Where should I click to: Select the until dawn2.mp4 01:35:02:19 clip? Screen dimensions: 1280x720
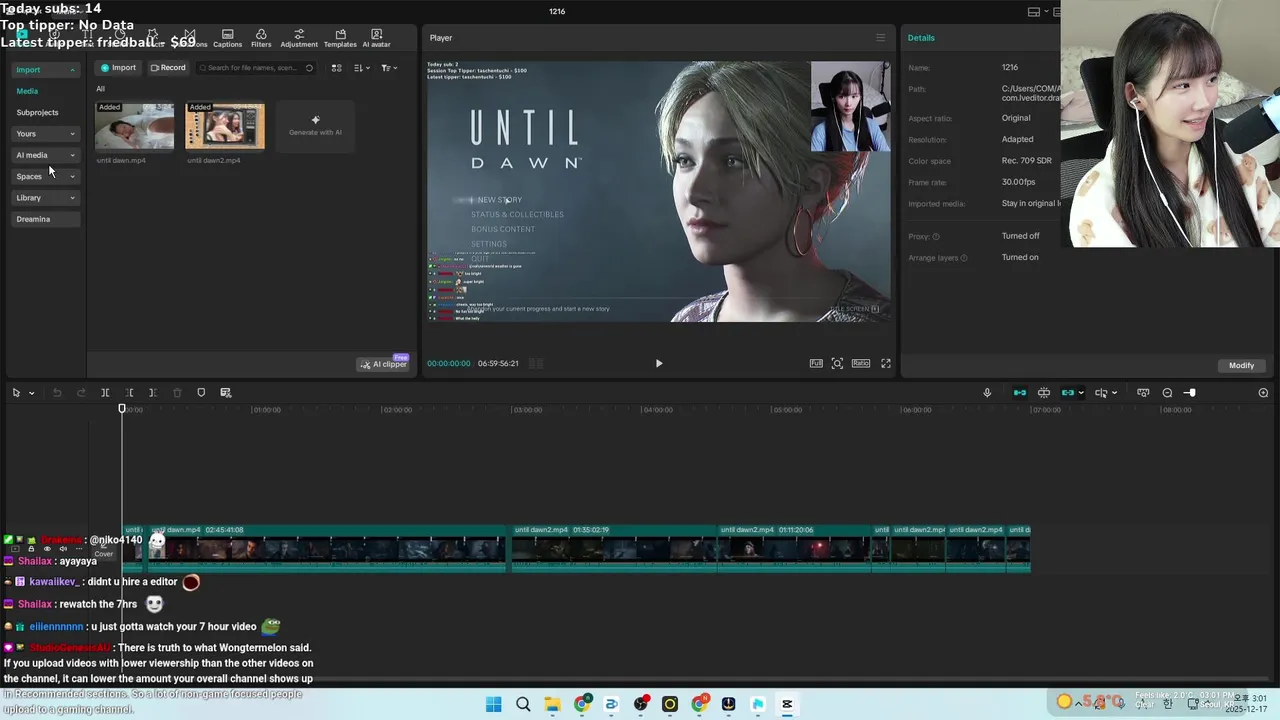pos(614,549)
